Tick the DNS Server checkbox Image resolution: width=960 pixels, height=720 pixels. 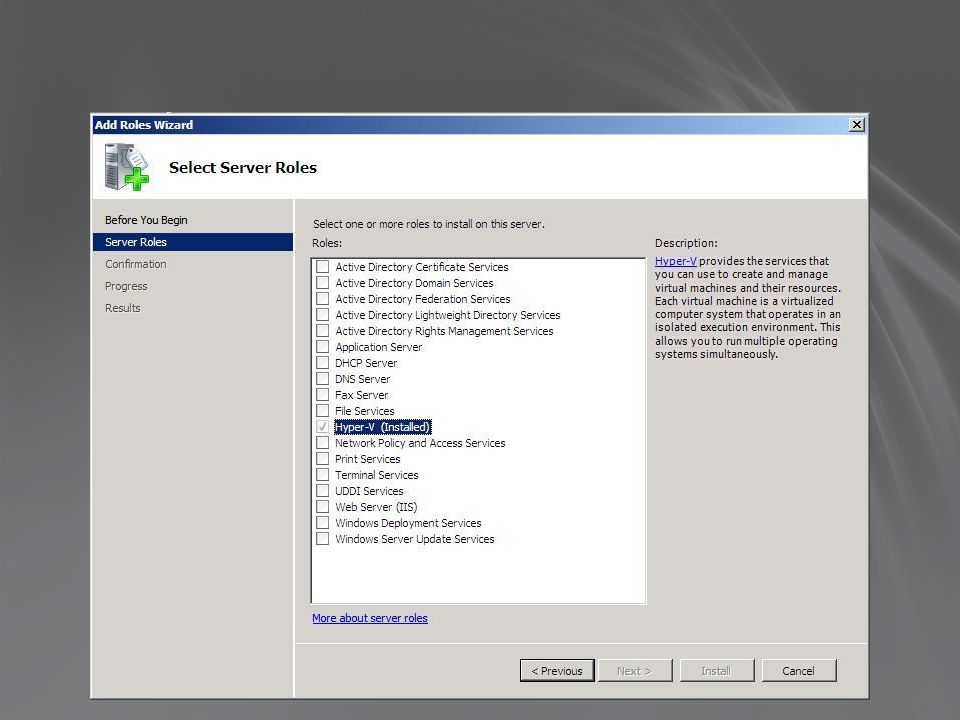click(x=323, y=379)
